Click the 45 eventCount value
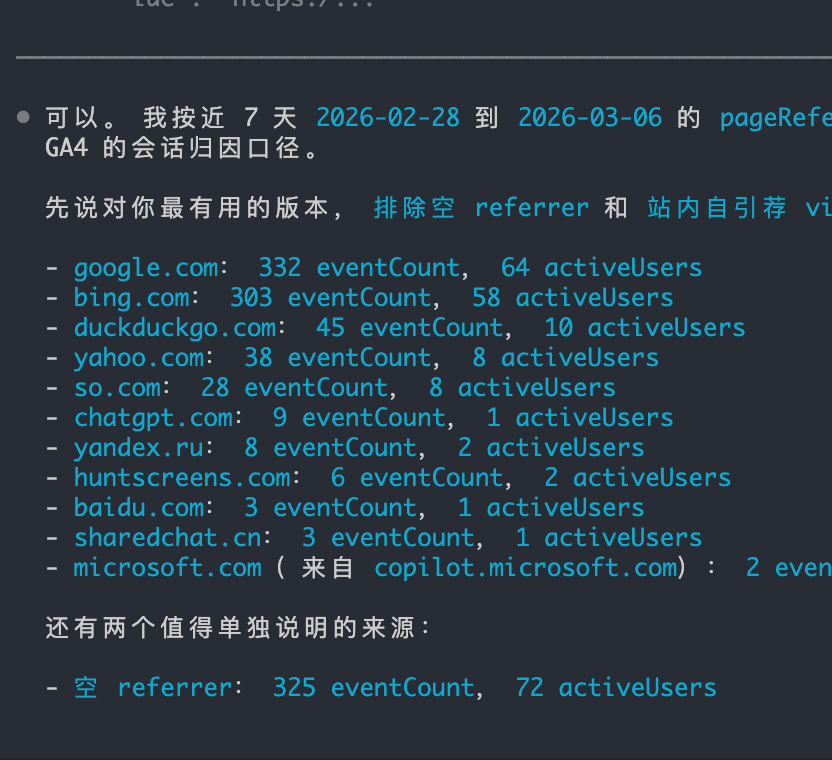The height and width of the screenshot is (760, 832). coord(410,328)
